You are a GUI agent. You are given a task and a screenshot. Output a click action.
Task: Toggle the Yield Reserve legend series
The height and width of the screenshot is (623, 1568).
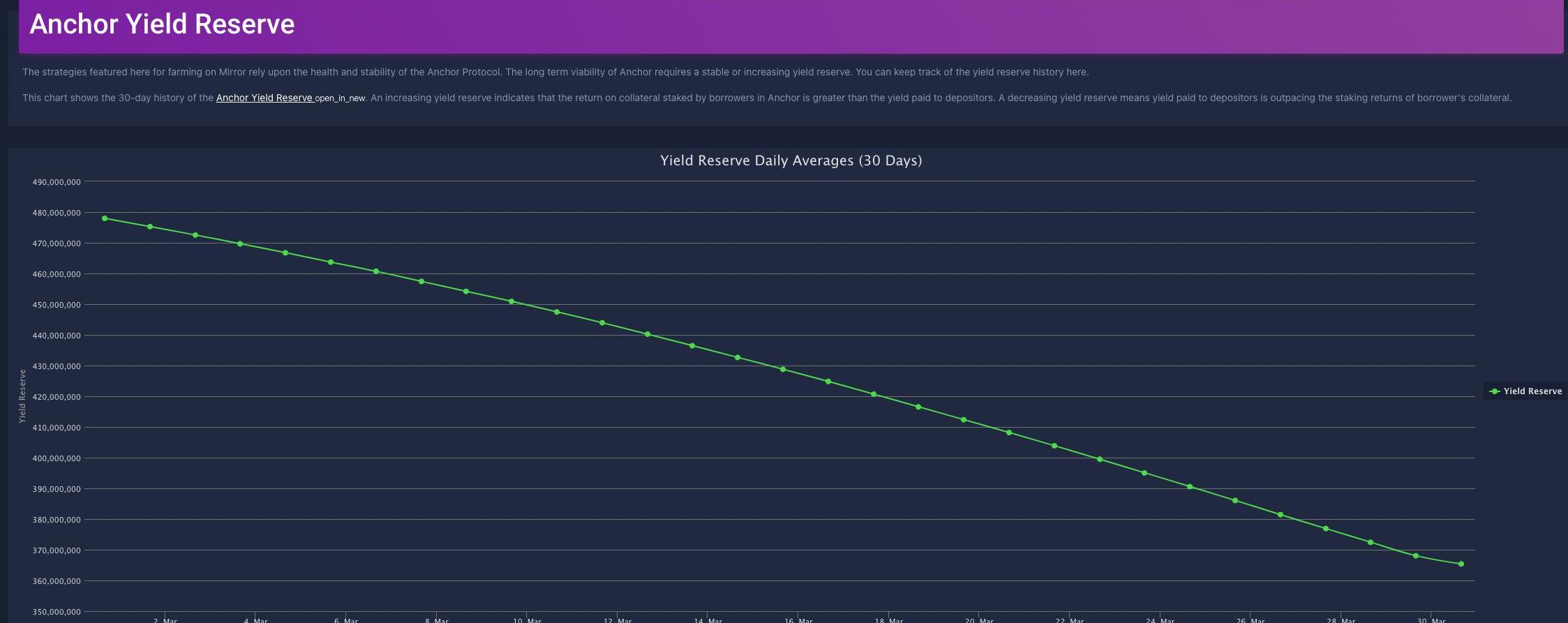click(x=1525, y=391)
